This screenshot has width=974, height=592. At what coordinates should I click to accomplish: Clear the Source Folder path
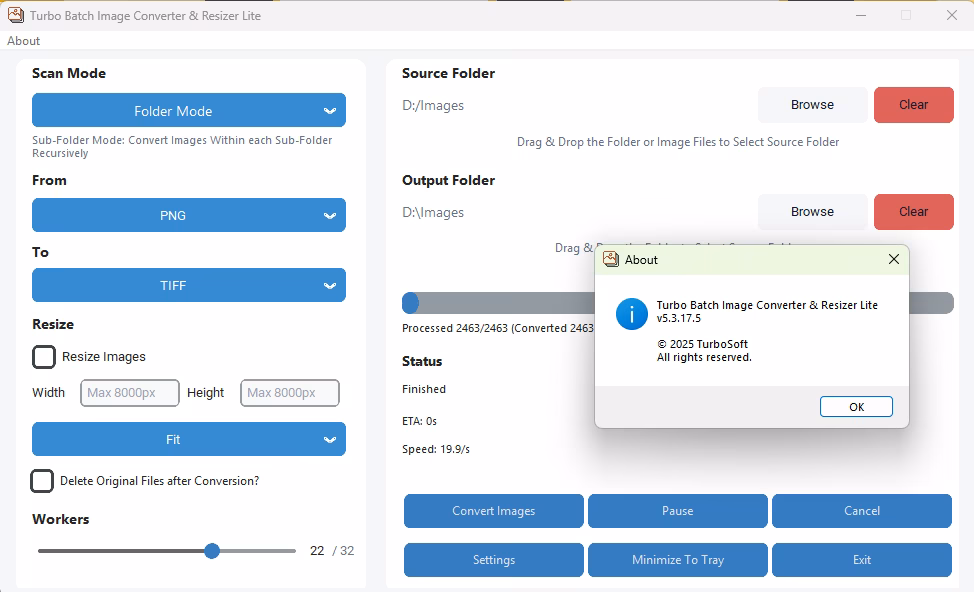[913, 105]
